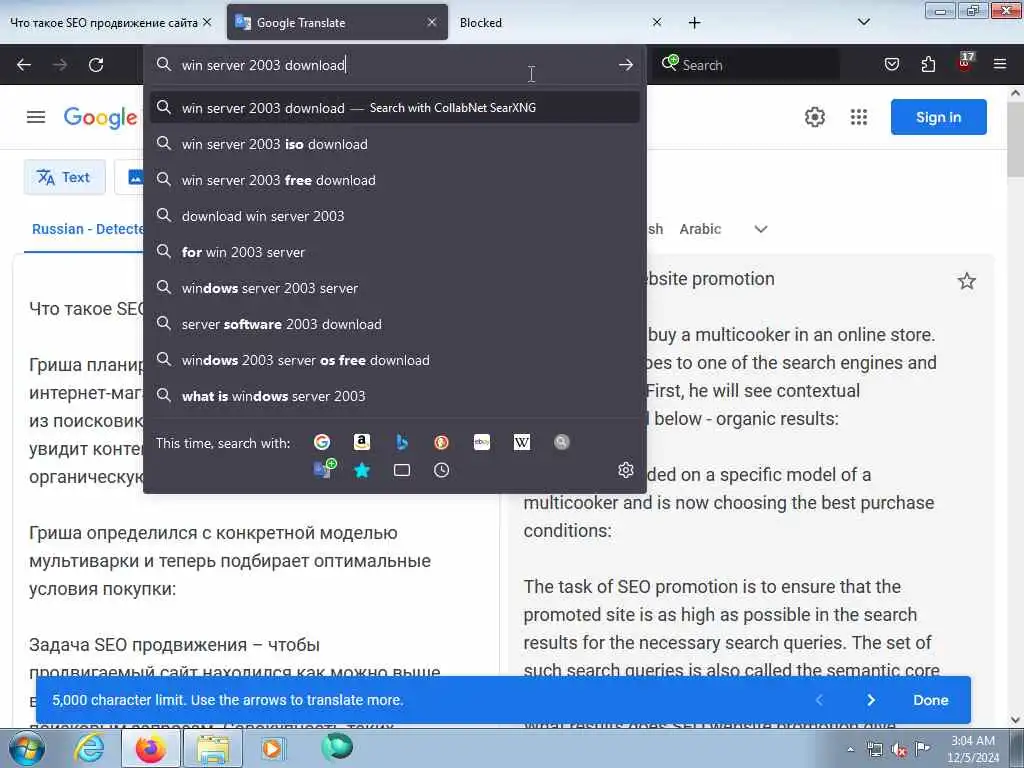Click the Google logo
This screenshot has width=1024, height=768.
point(100,118)
